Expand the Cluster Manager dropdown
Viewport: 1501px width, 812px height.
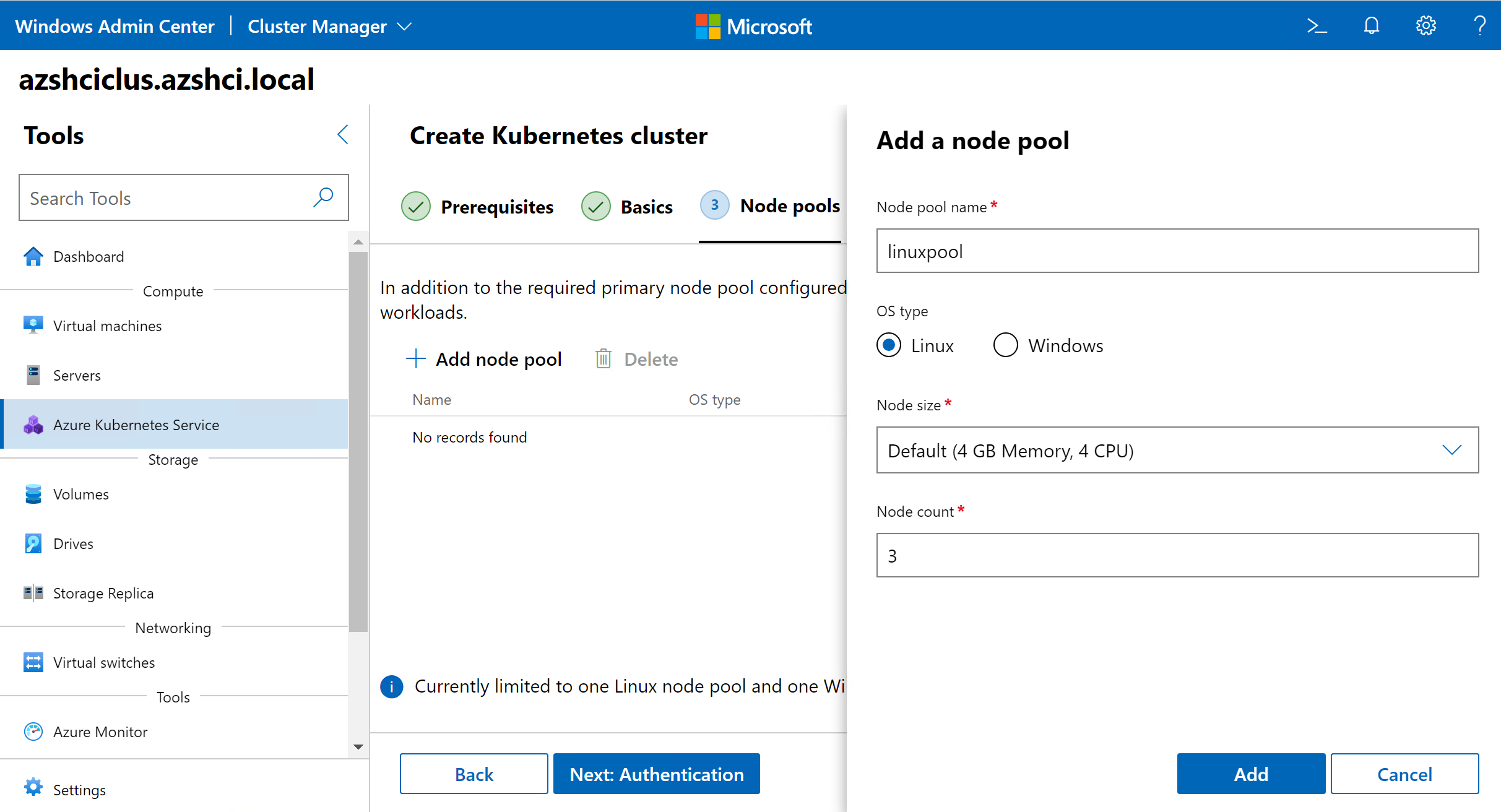click(330, 26)
